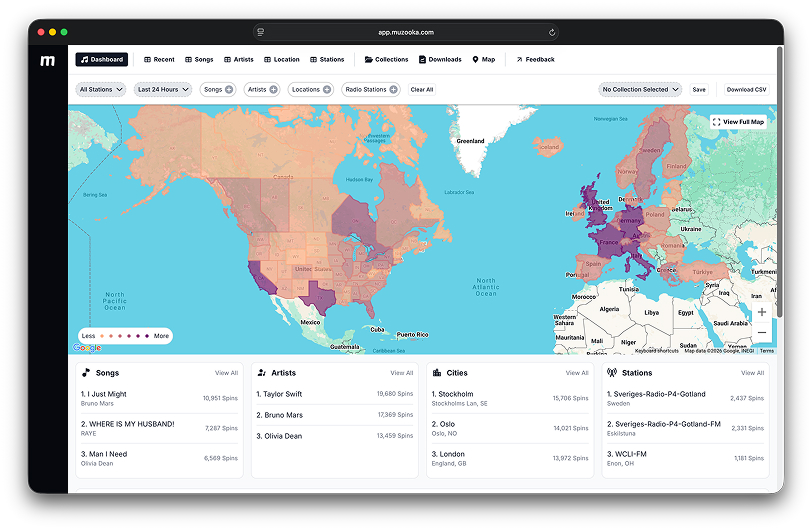812x531 pixels.
Task: Open the Downloads page
Action: point(440,60)
